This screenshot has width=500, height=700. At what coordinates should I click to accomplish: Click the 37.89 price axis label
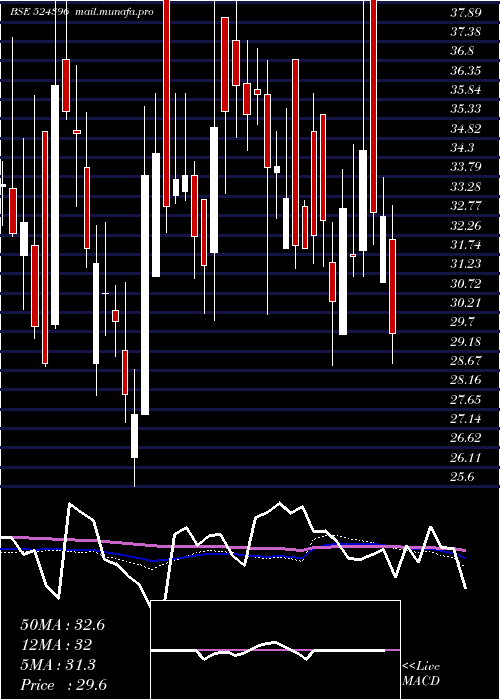pos(466,12)
